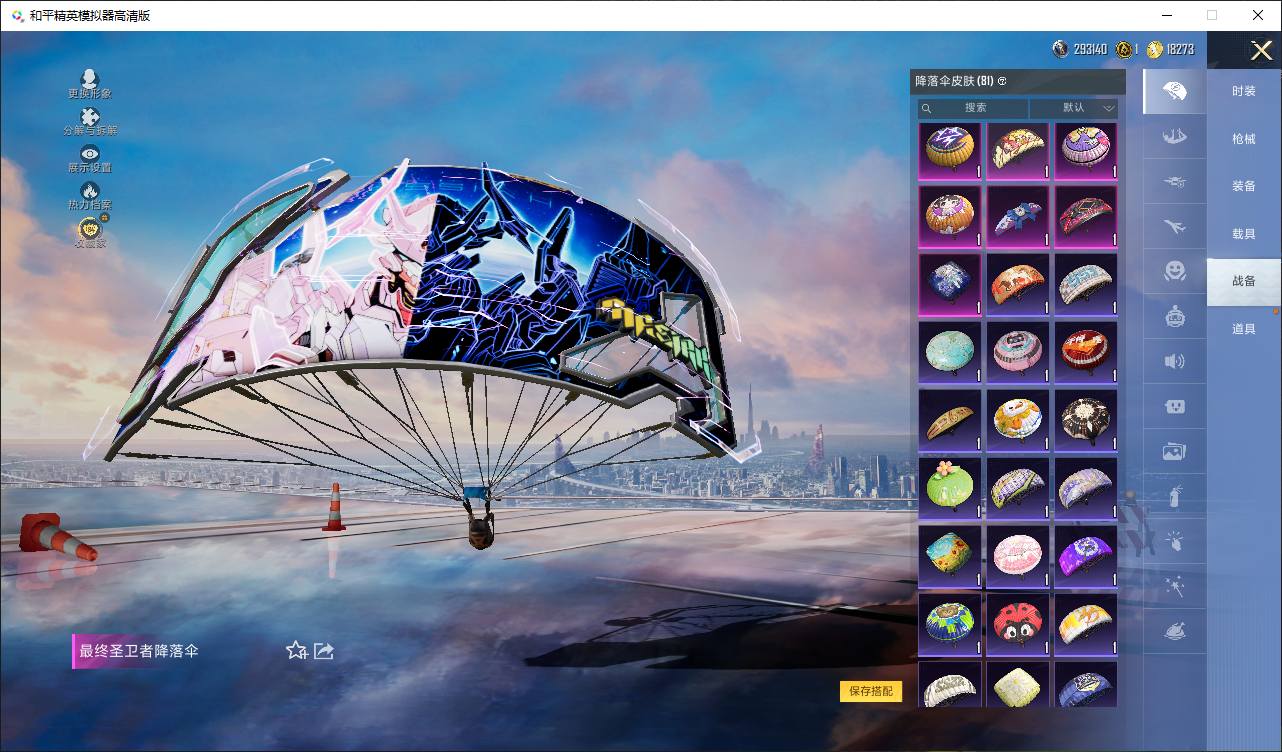Viewport: 1282px width, 752px height.
Task: Switch to the 载具 tab
Action: click(1244, 233)
